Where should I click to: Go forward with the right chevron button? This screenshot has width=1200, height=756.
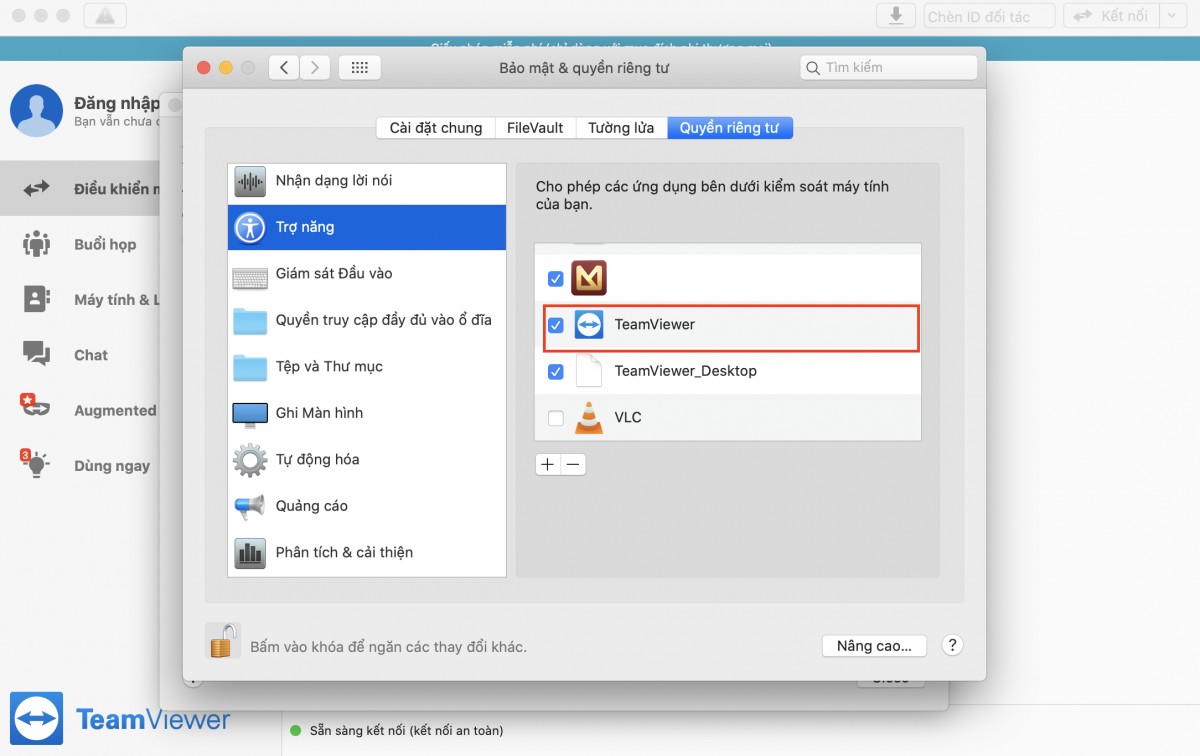[x=315, y=67]
